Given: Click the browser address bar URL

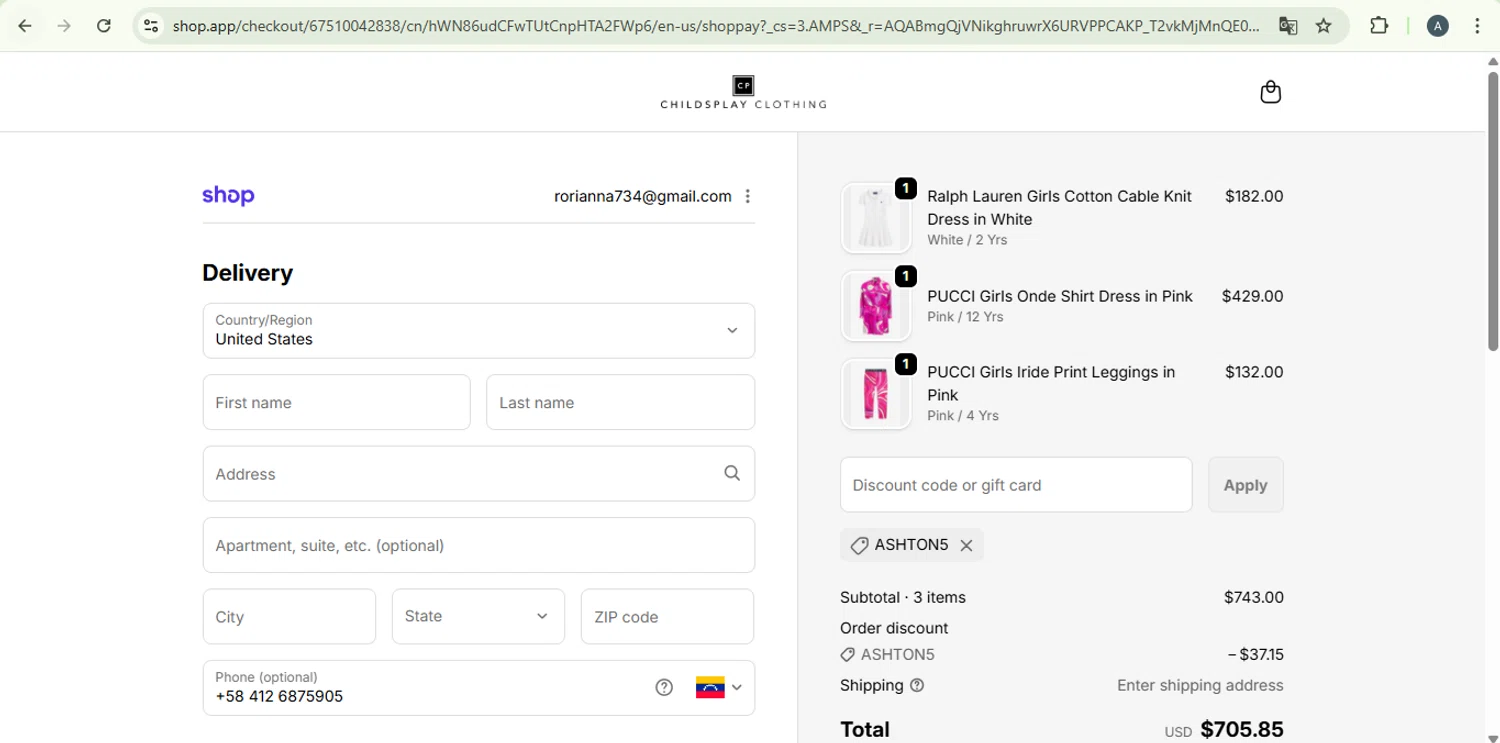Looking at the screenshot, I should click(716, 26).
